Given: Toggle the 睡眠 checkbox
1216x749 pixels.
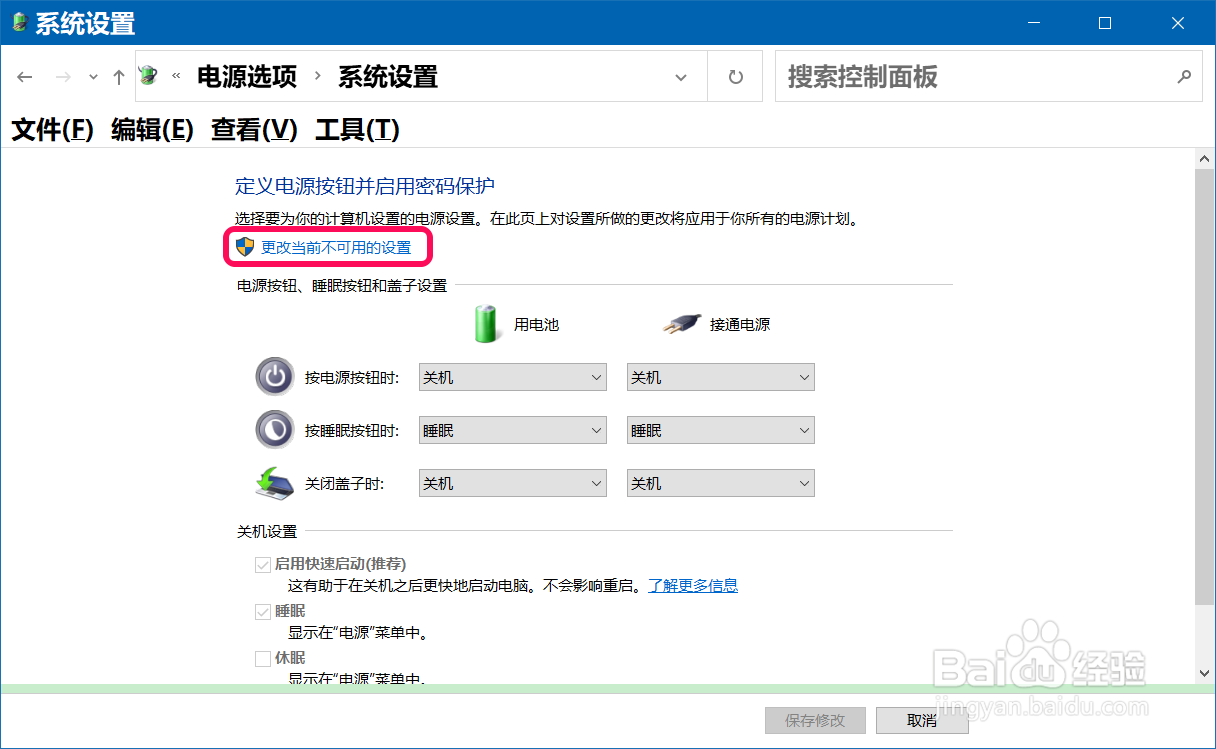Looking at the screenshot, I should pos(263,611).
